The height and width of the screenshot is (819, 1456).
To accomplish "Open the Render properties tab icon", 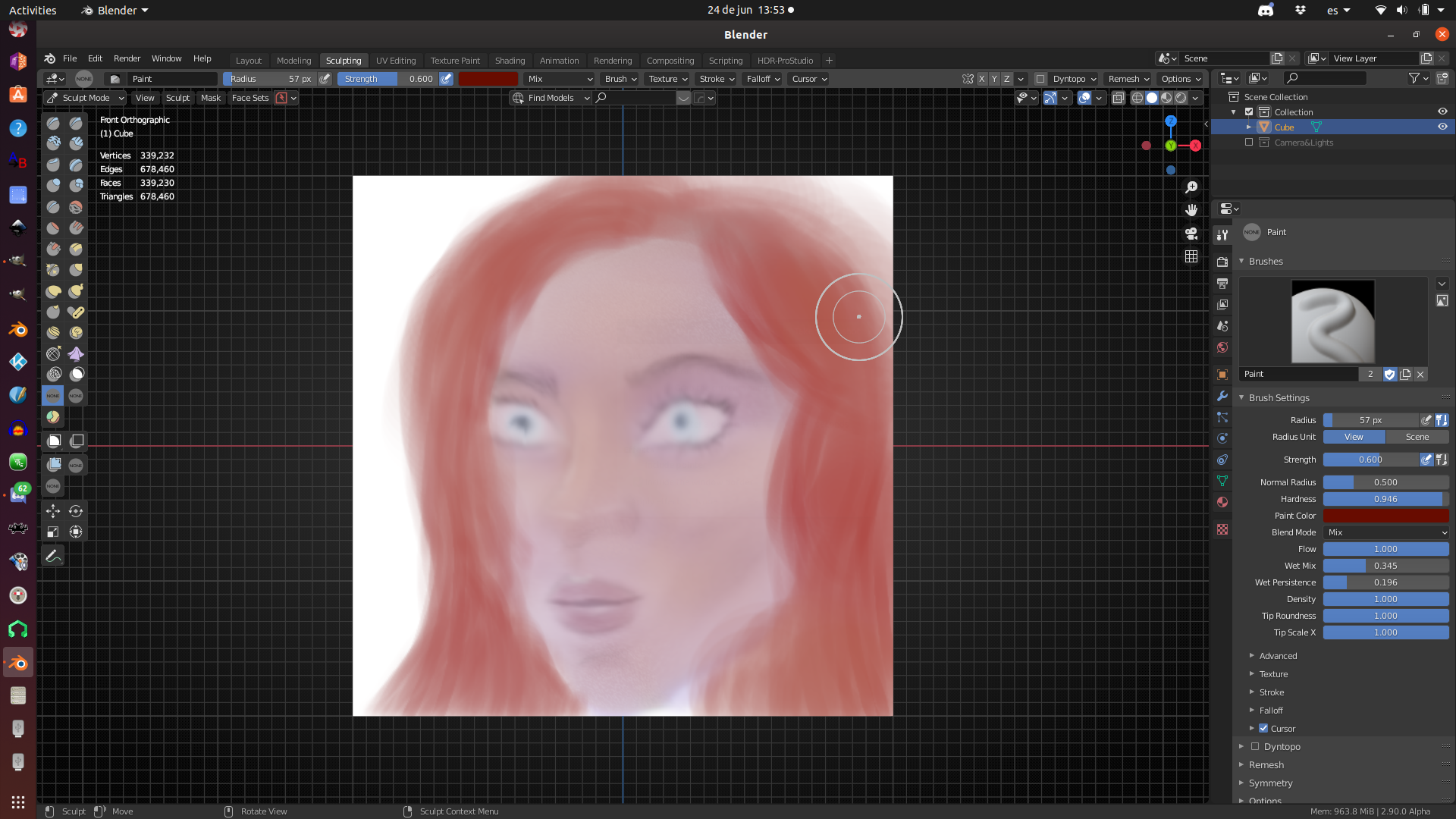I will point(1222,262).
